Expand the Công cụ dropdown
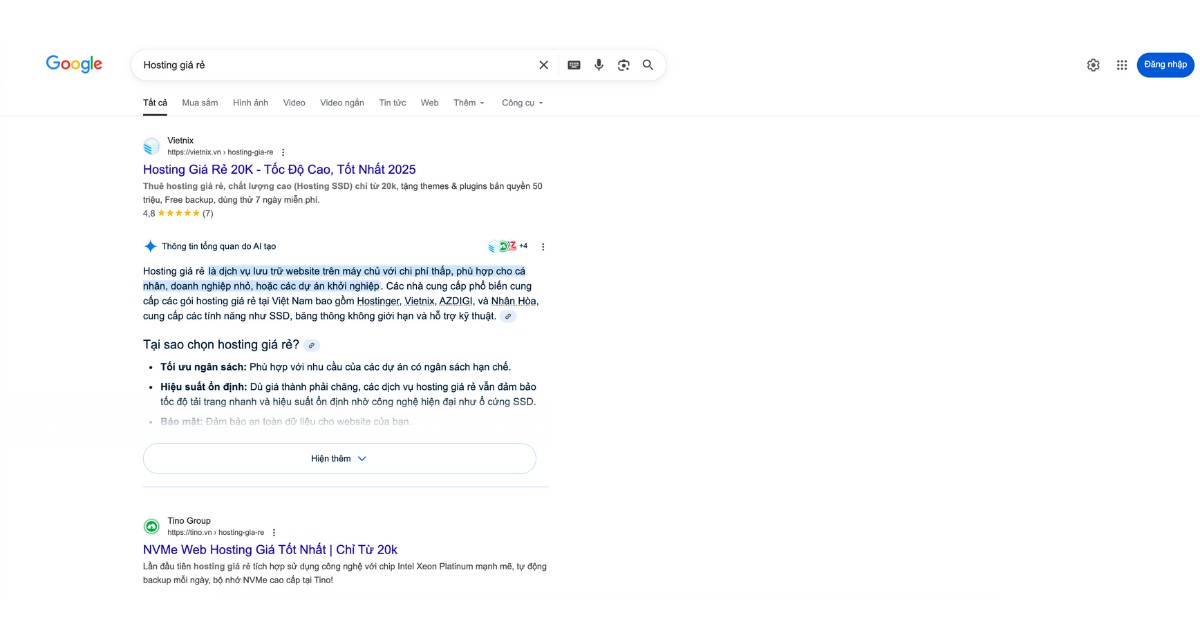Viewport: 1200px width, 630px height. point(521,102)
